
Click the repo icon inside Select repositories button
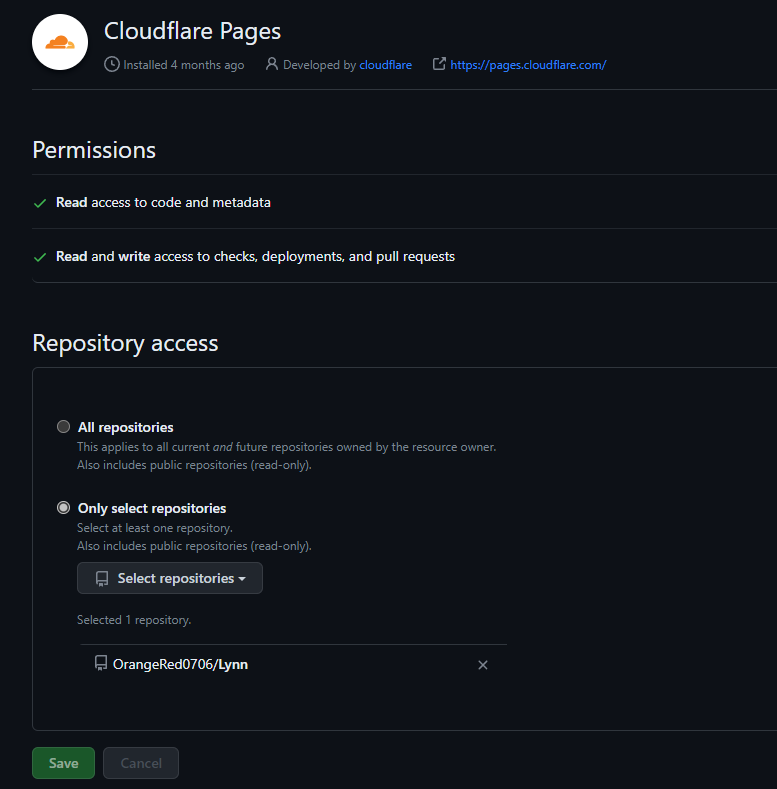point(101,579)
